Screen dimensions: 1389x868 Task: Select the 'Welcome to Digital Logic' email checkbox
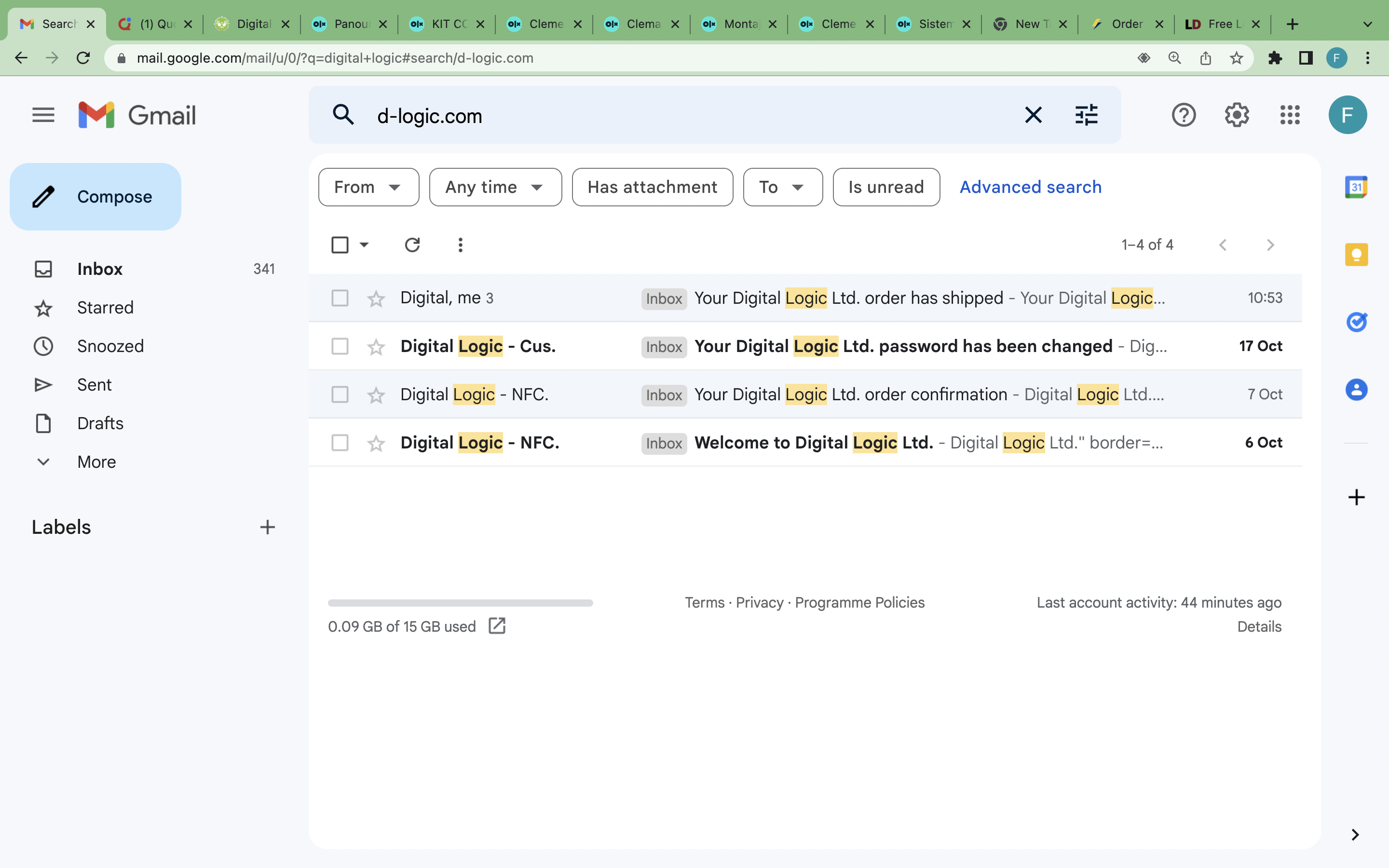(x=340, y=443)
